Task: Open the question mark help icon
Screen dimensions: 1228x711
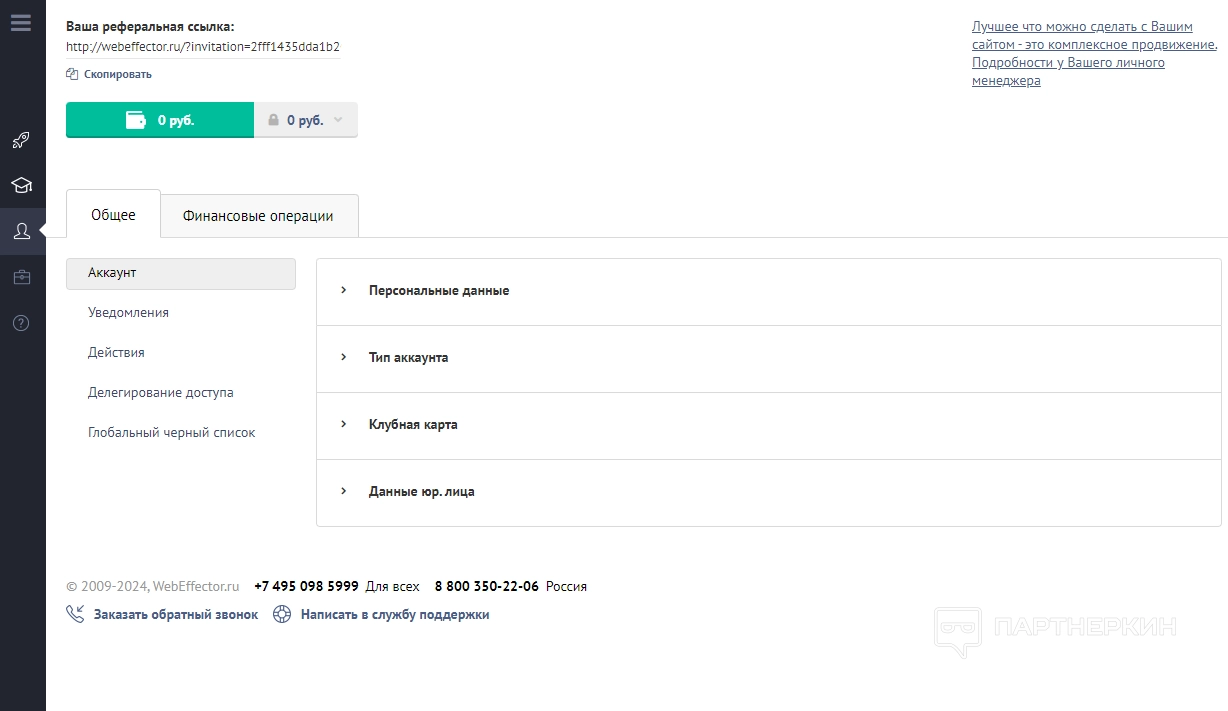Action: pos(21,323)
